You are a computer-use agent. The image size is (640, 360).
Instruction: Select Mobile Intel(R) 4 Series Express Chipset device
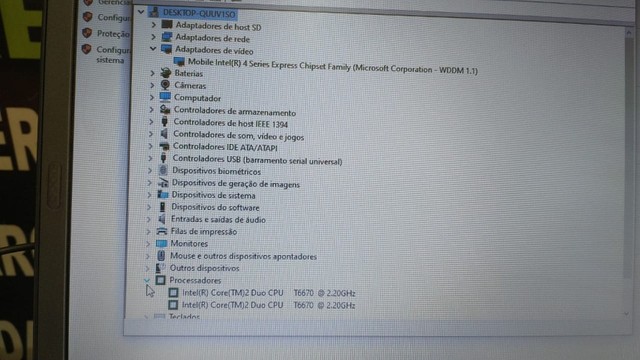[333, 66]
